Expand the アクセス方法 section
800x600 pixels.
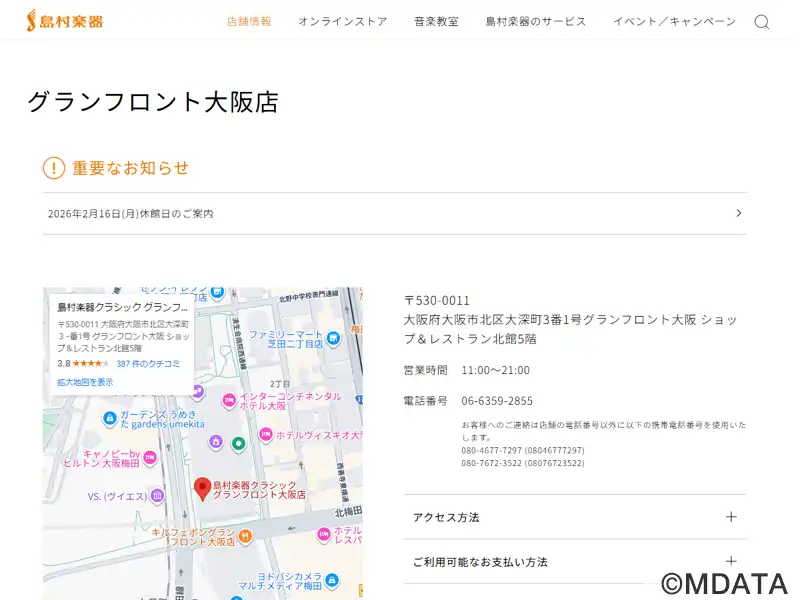click(731, 517)
